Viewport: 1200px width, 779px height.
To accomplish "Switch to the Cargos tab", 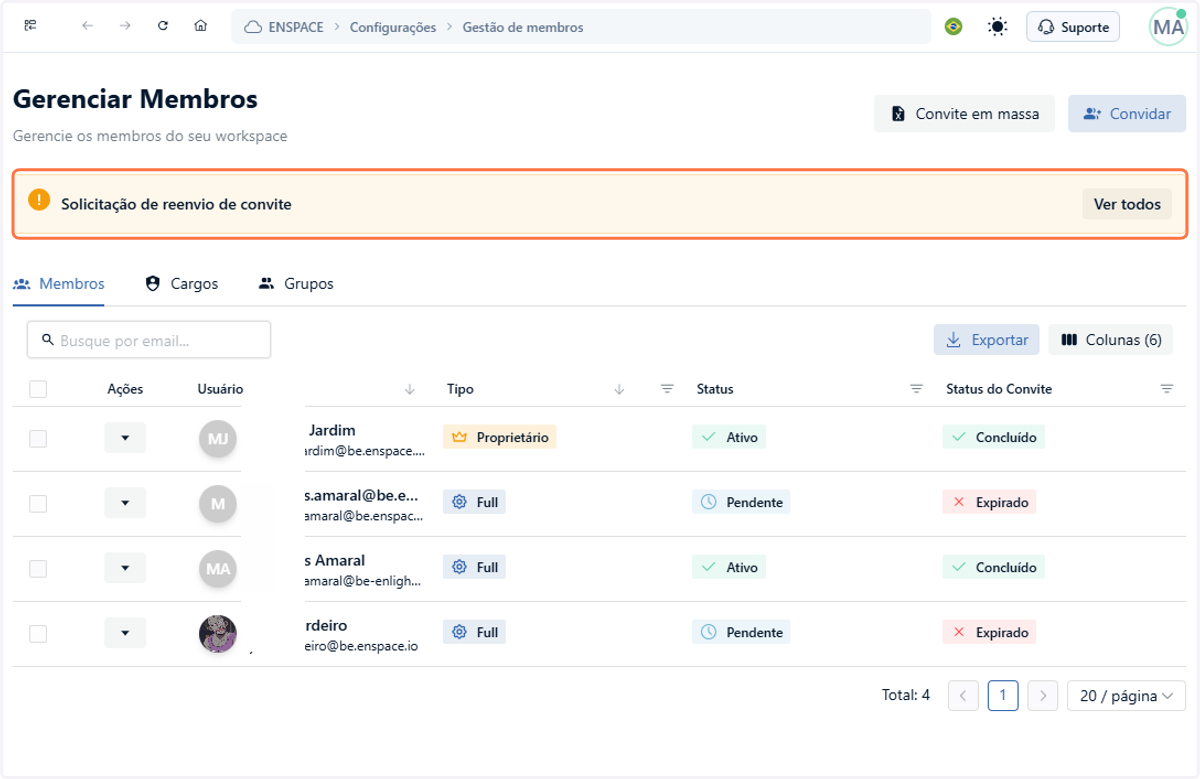I will (182, 283).
